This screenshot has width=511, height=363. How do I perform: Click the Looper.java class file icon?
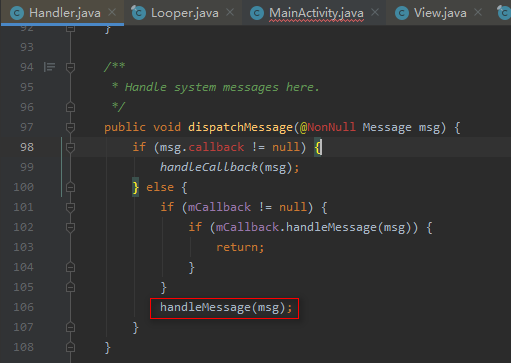click(139, 13)
